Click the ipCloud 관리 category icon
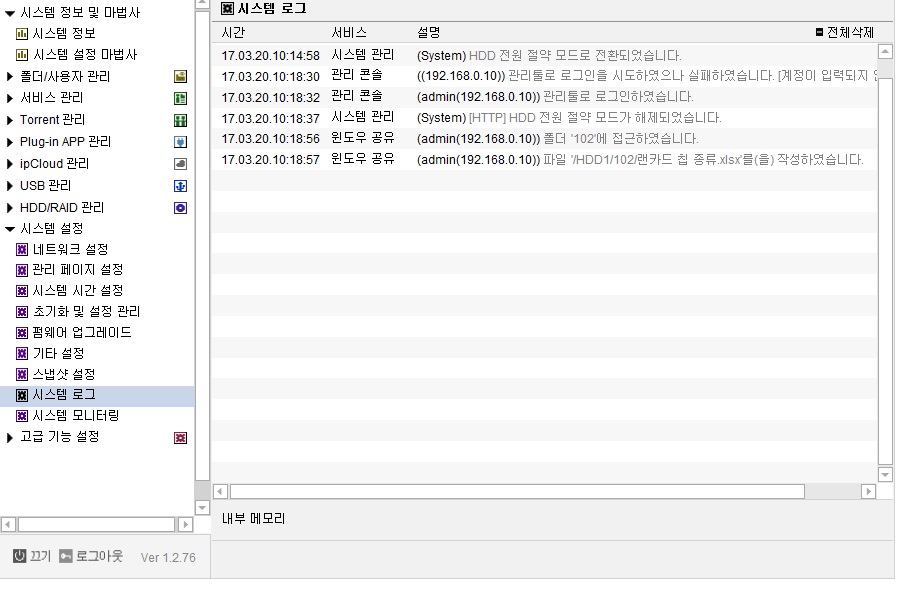The image size is (907, 589). [180, 164]
